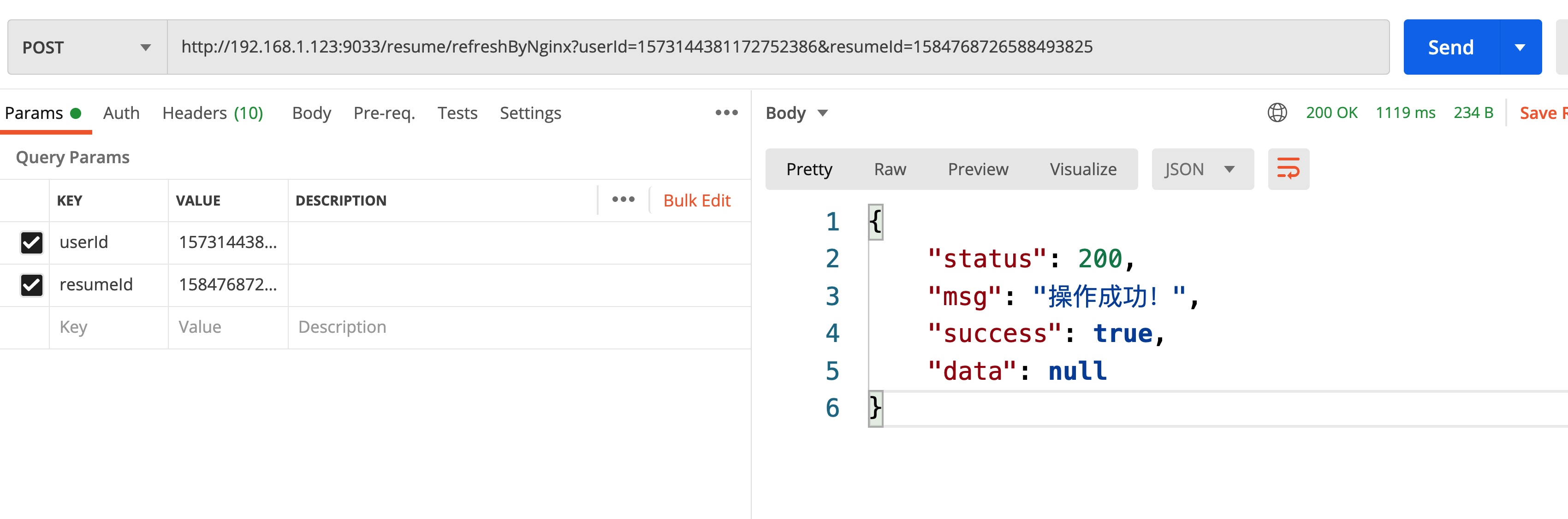Screen dimensions: 1568x519
Task: Click the blue Send button
Action: (1451, 47)
